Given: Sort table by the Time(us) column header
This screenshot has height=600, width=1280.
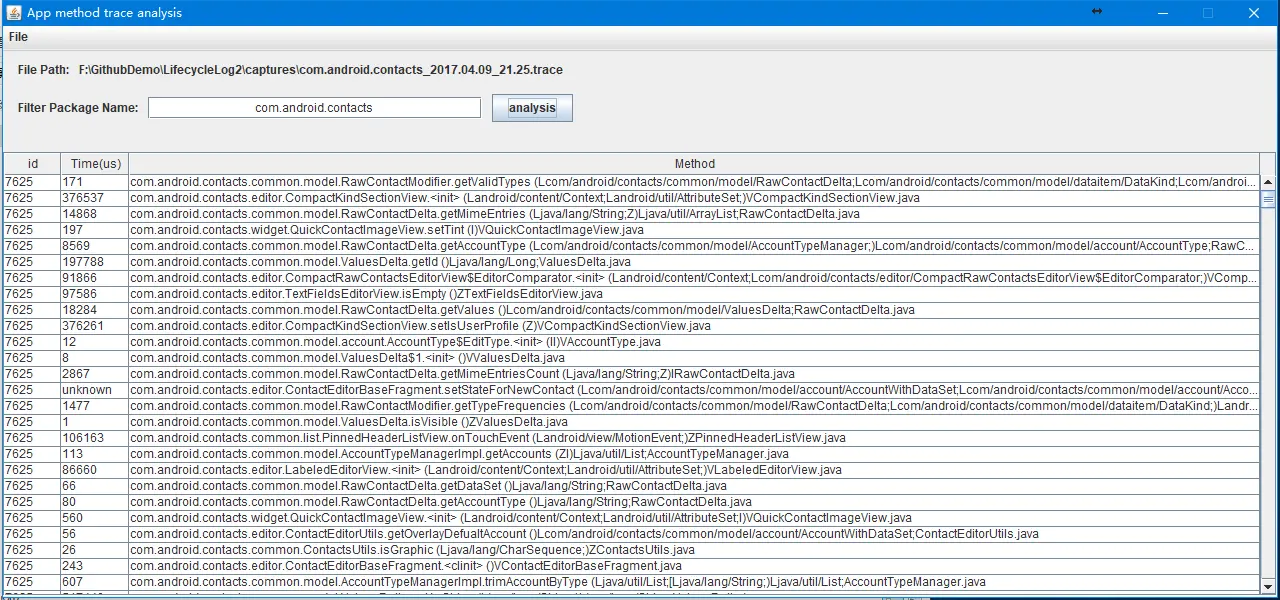Looking at the screenshot, I should coord(95,164).
